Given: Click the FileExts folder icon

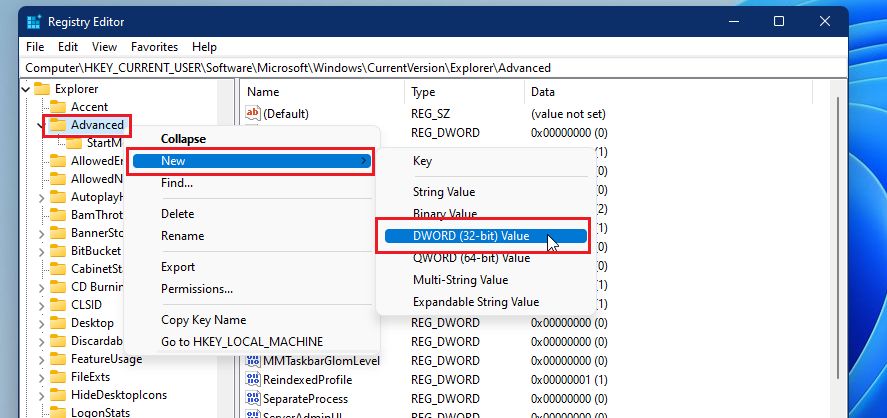Looking at the screenshot, I should pyautogui.click(x=58, y=377).
